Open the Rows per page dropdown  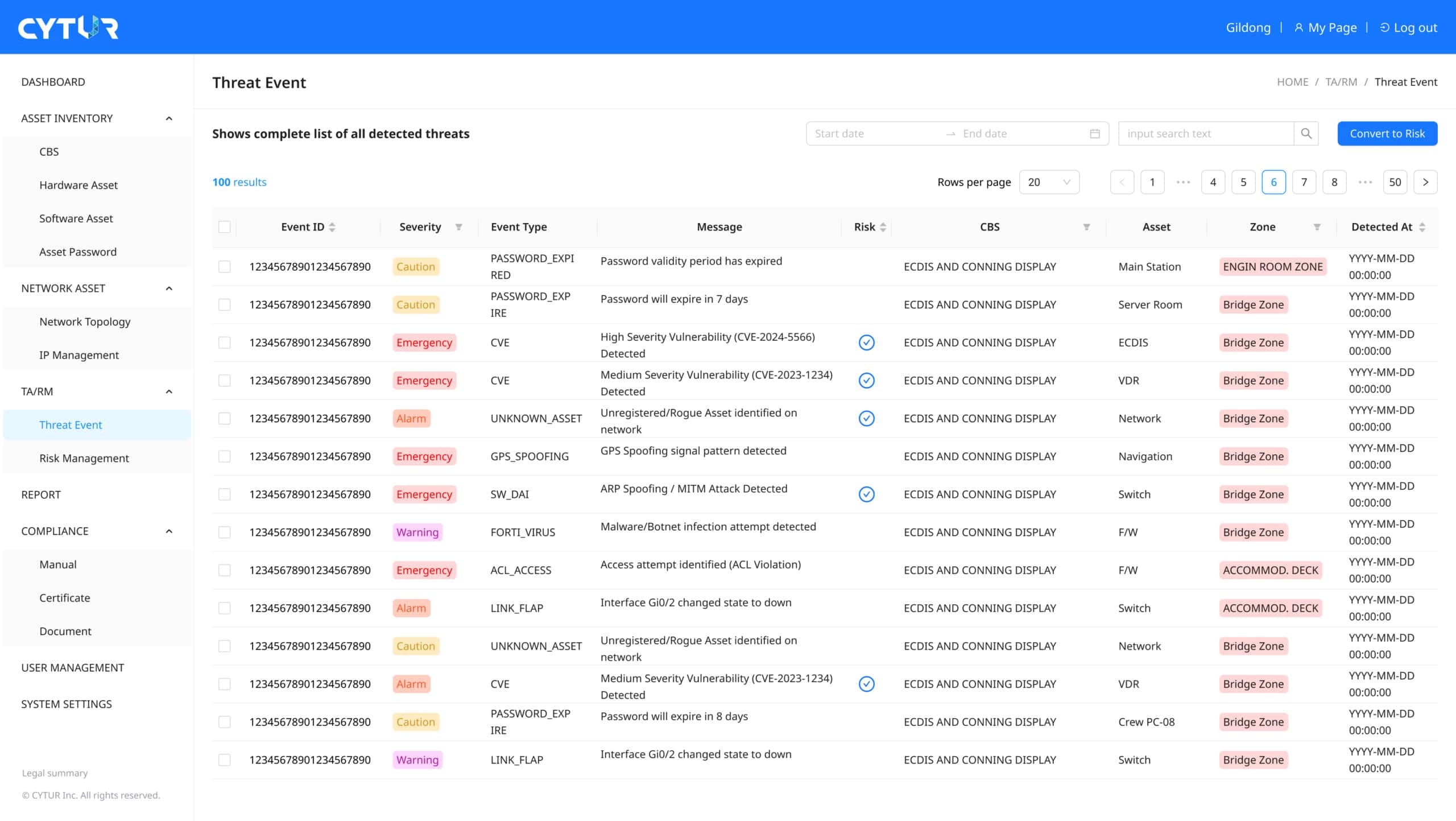point(1049,181)
